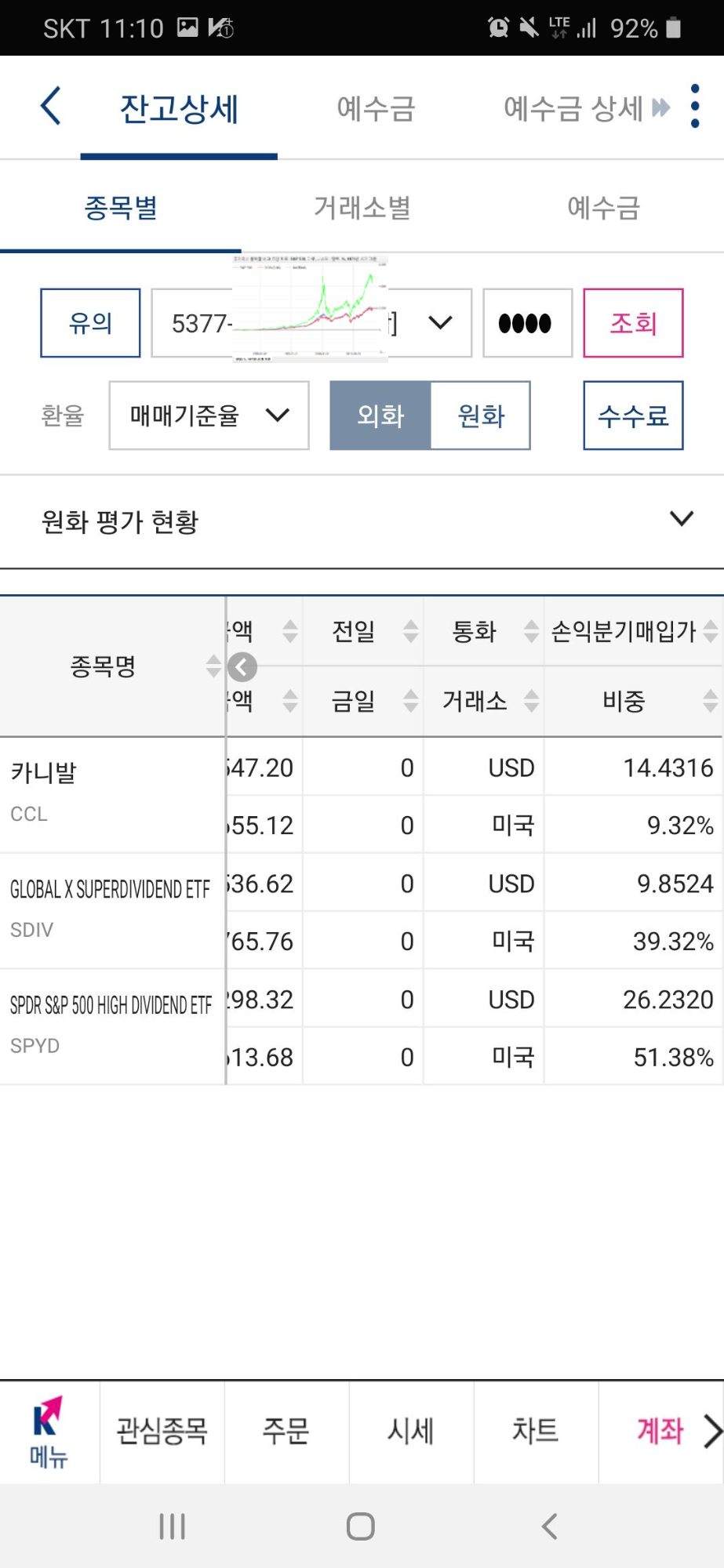Select the 예수금 sub-tab
Screen dimensions: 724x1568
point(603,208)
